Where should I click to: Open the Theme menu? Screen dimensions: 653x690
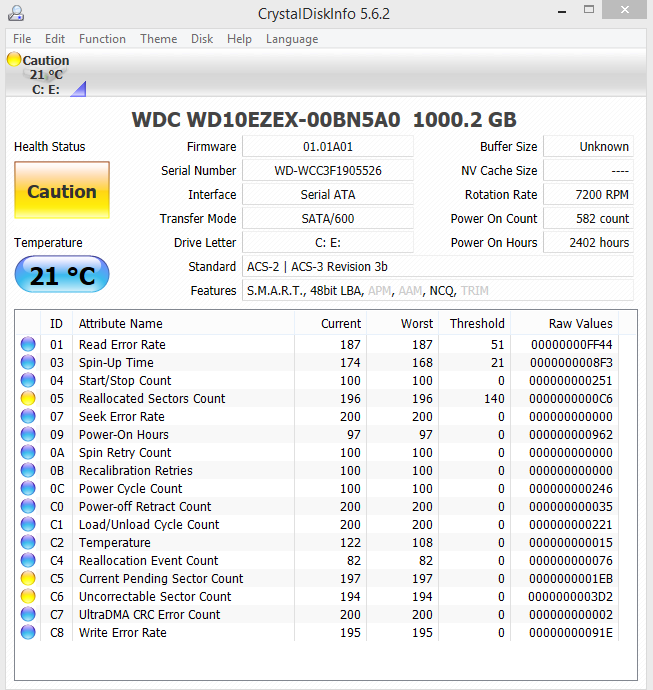(159, 39)
